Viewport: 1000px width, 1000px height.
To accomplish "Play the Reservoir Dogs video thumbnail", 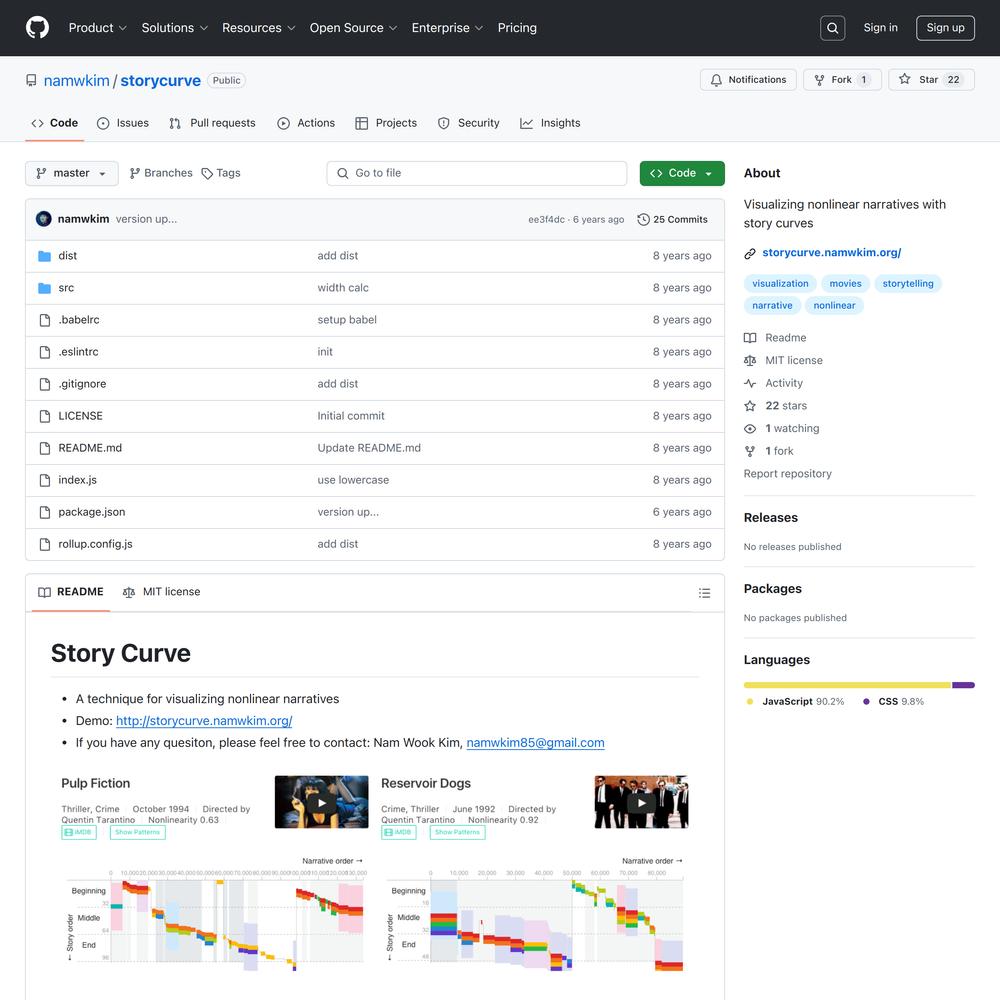I will point(642,802).
